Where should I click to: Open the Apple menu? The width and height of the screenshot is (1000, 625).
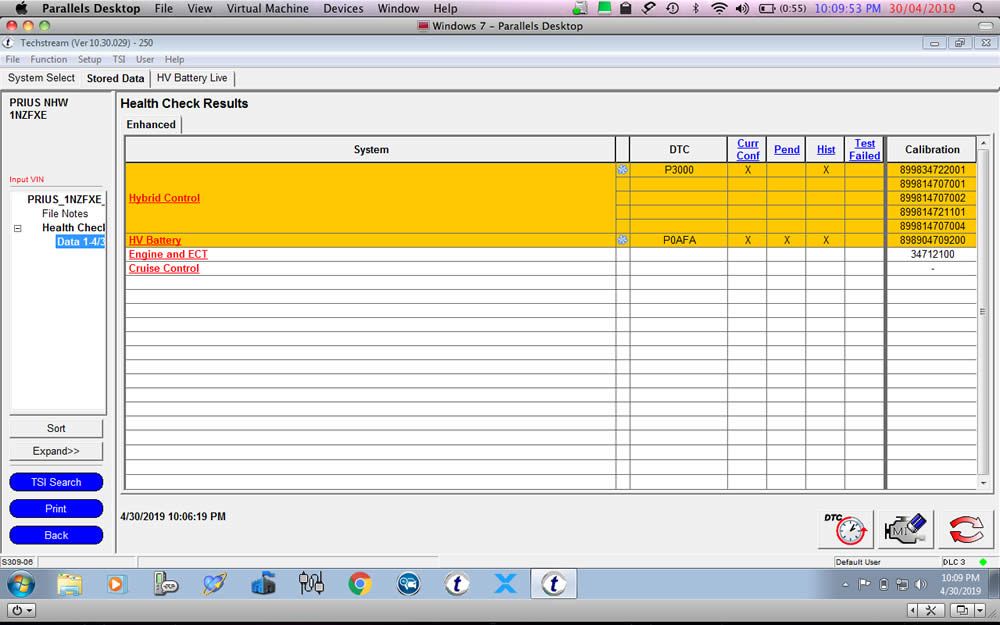(21, 8)
